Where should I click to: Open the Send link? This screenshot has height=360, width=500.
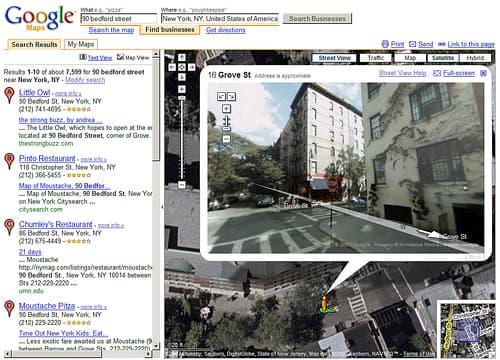[x=426, y=44]
